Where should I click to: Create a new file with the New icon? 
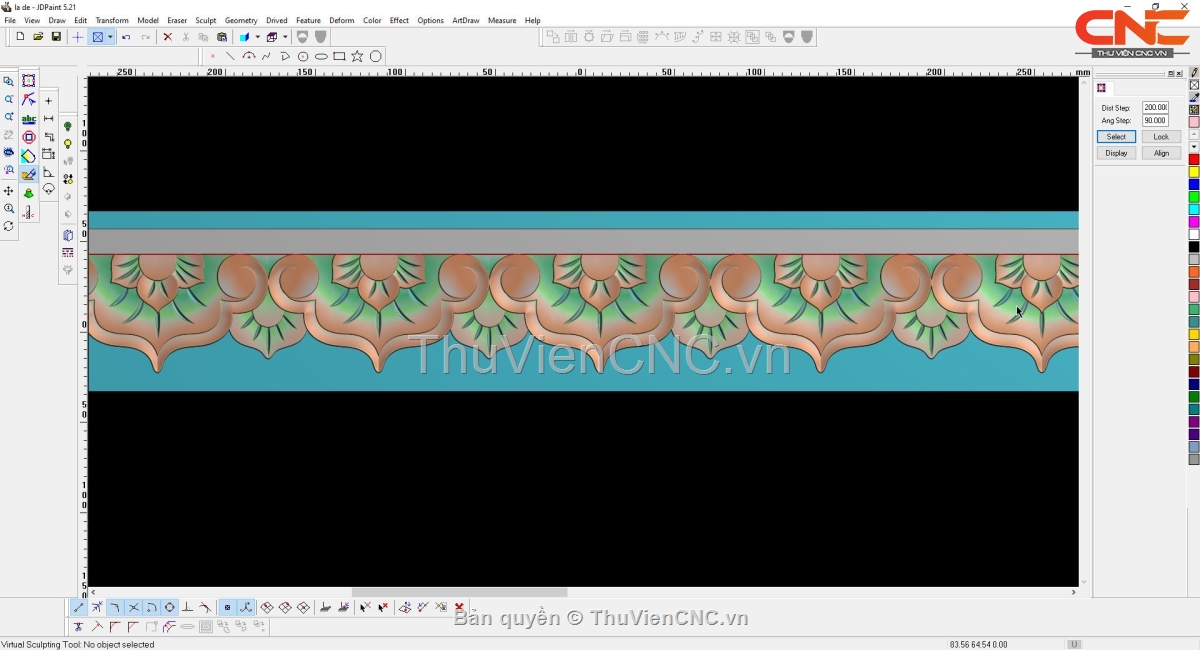pos(20,37)
